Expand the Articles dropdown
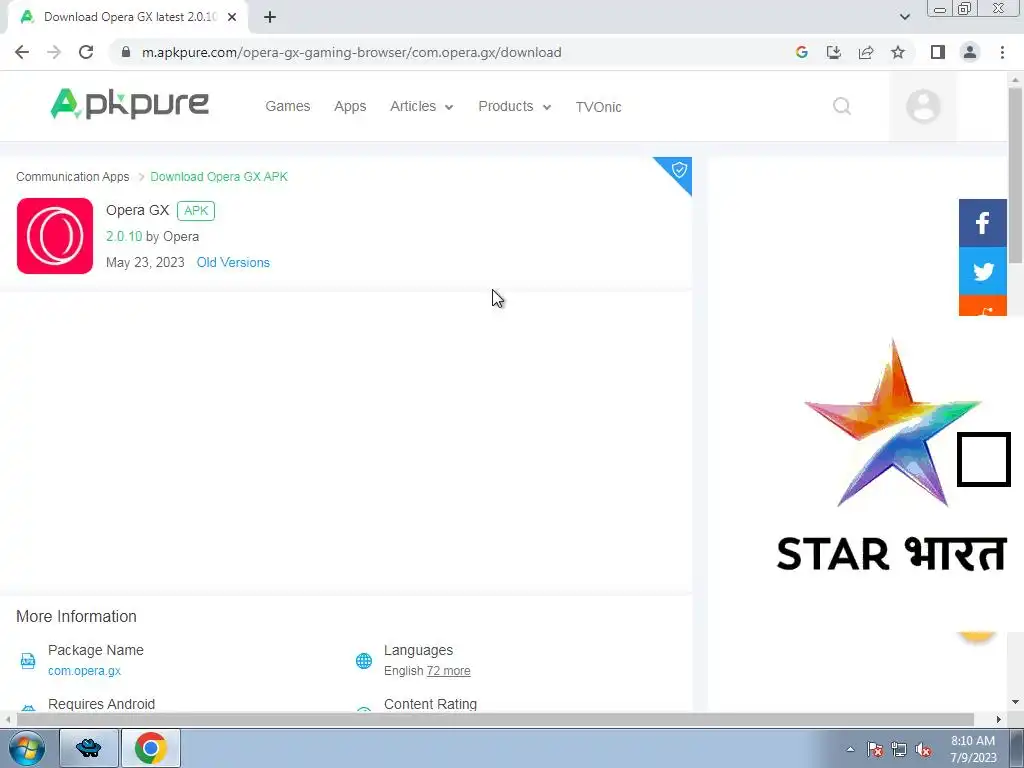Viewport: 1024px width, 768px height. tap(421, 106)
